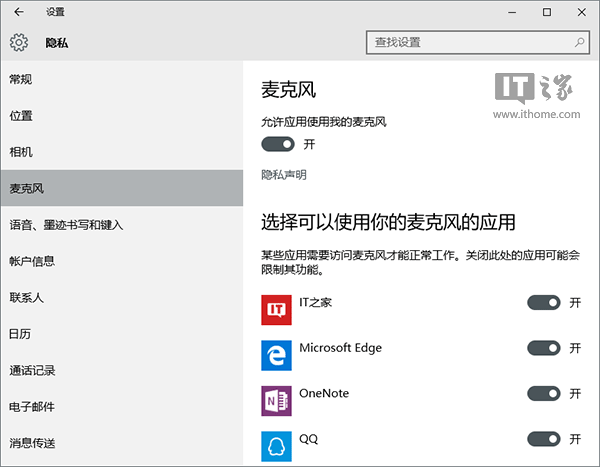The width and height of the screenshot is (600, 467).
Task: Open 相机 privacy settings
Action: [122, 152]
